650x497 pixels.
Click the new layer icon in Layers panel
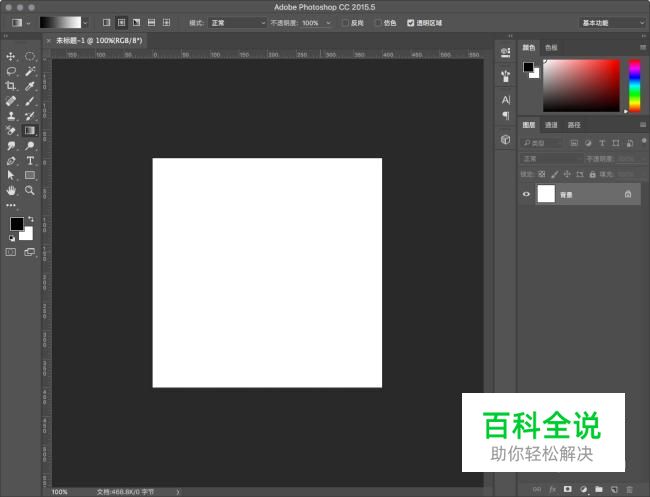pos(614,490)
